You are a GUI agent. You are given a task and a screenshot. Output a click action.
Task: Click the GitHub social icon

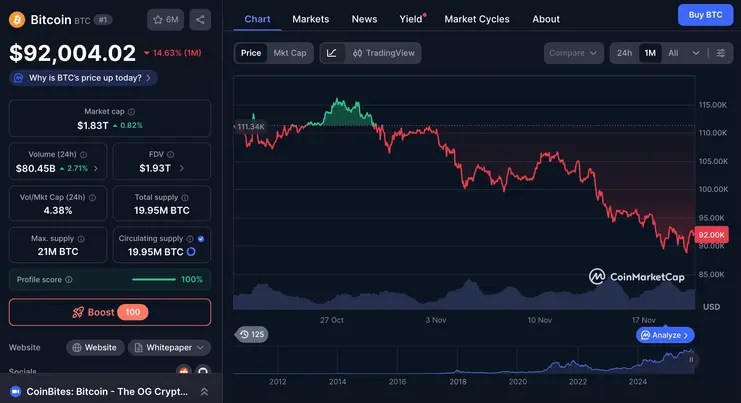[x=203, y=370]
